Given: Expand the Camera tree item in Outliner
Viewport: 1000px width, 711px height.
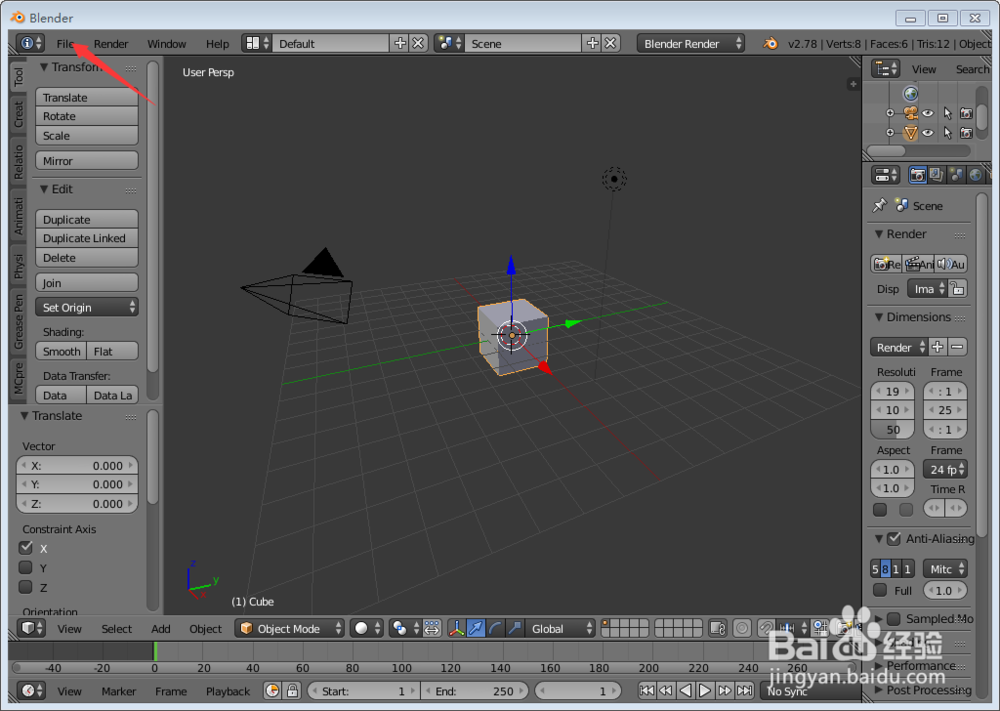Looking at the screenshot, I should [x=890, y=114].
